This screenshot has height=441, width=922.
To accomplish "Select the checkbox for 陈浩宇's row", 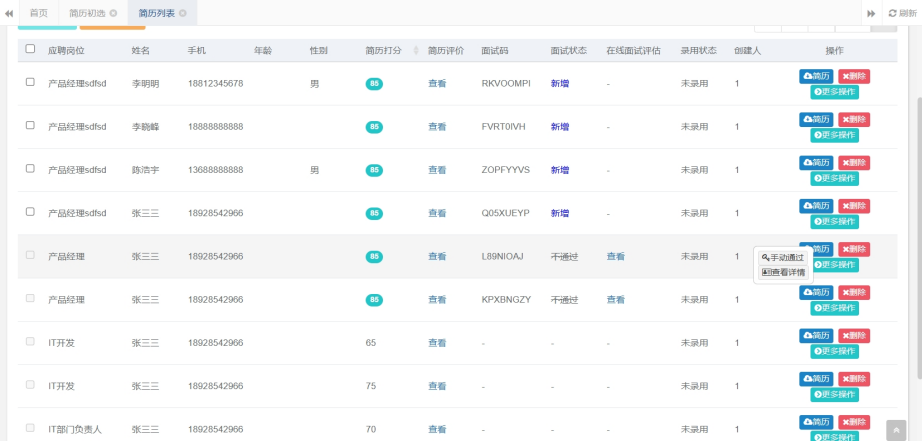I will (30, 169).
